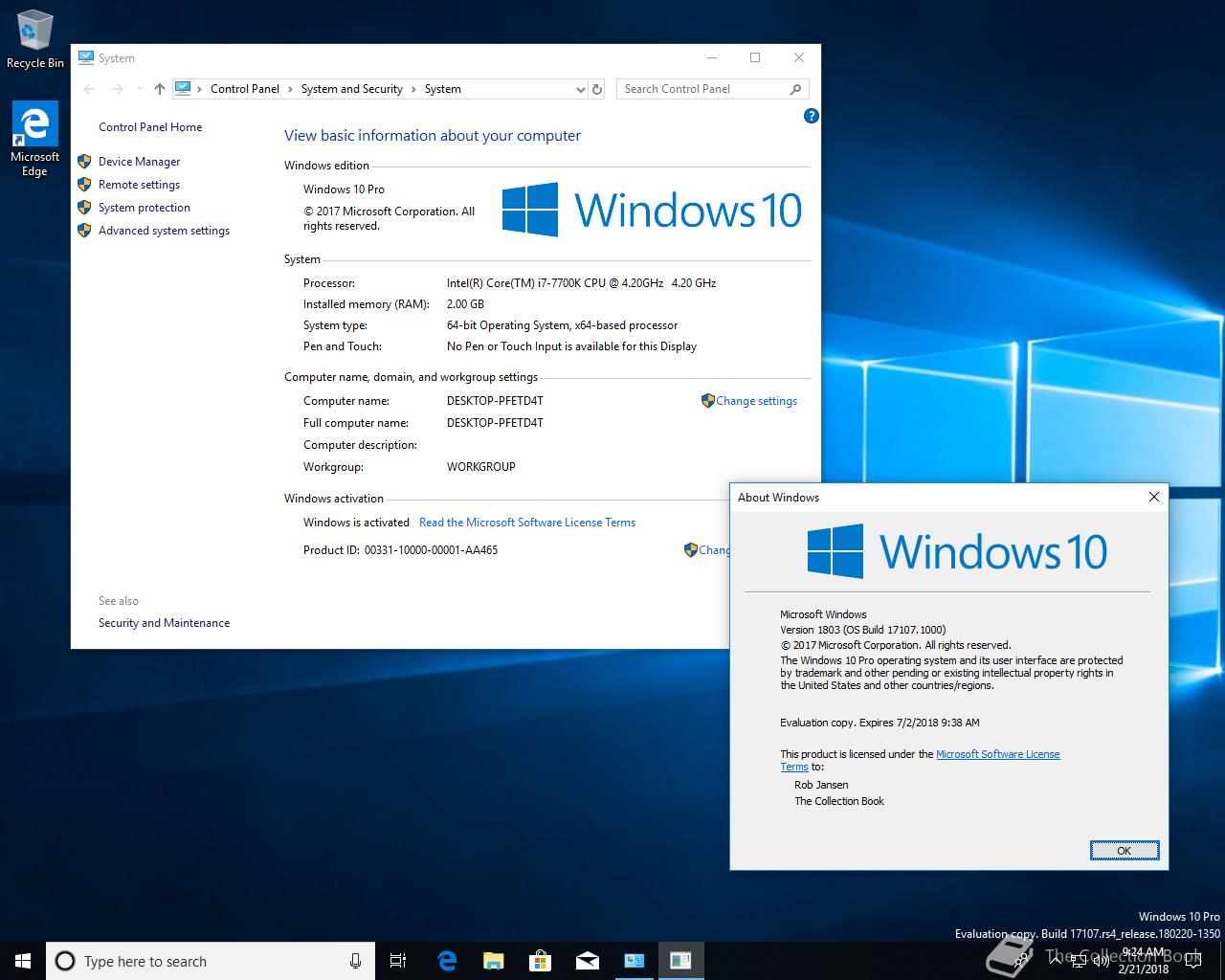Click the Windows 10 Pro edition text

[344, 189]
